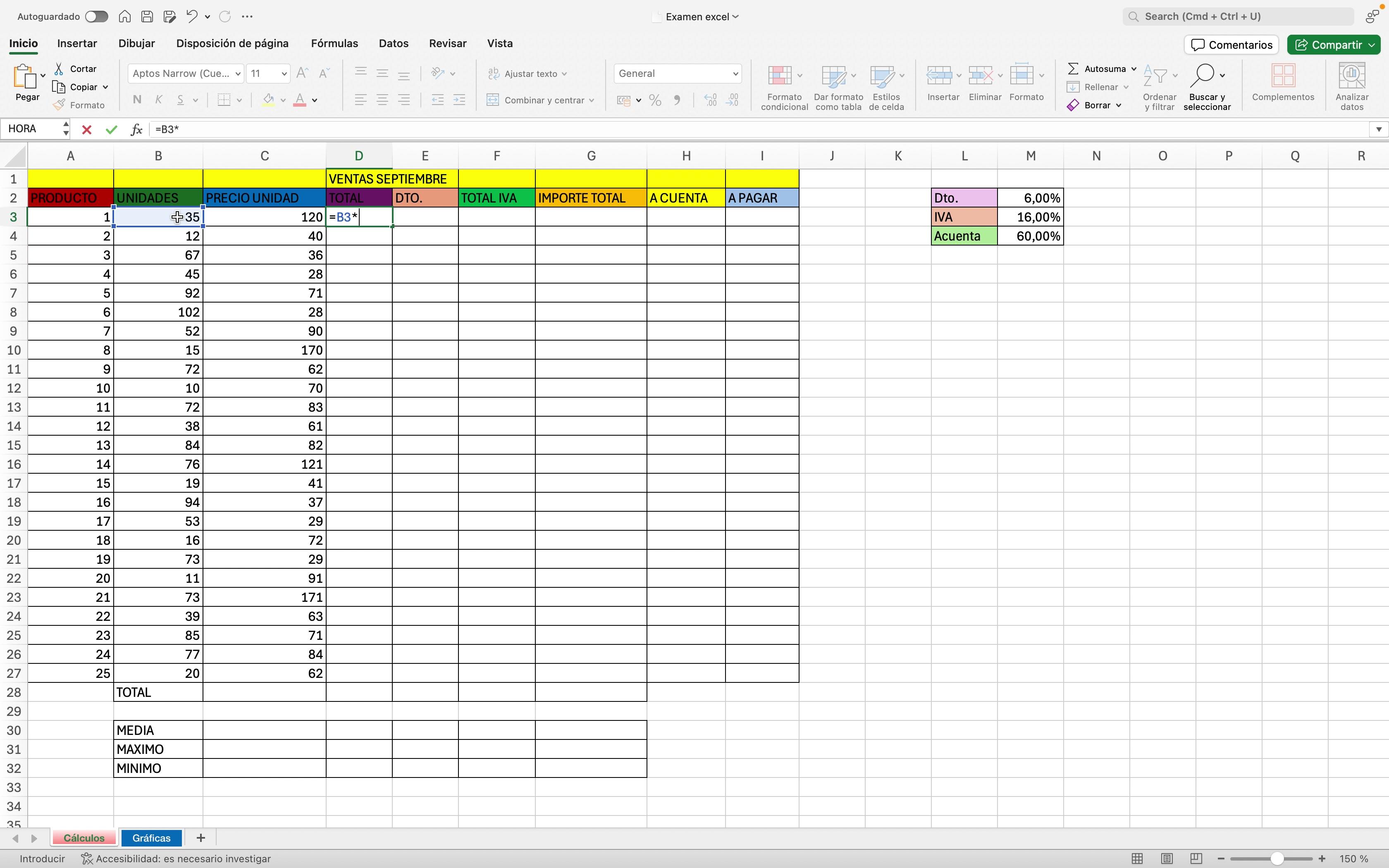The image size is (1389, 868).
Task: Open Combinar y centrar dropdown arrow
Action: 591,100
